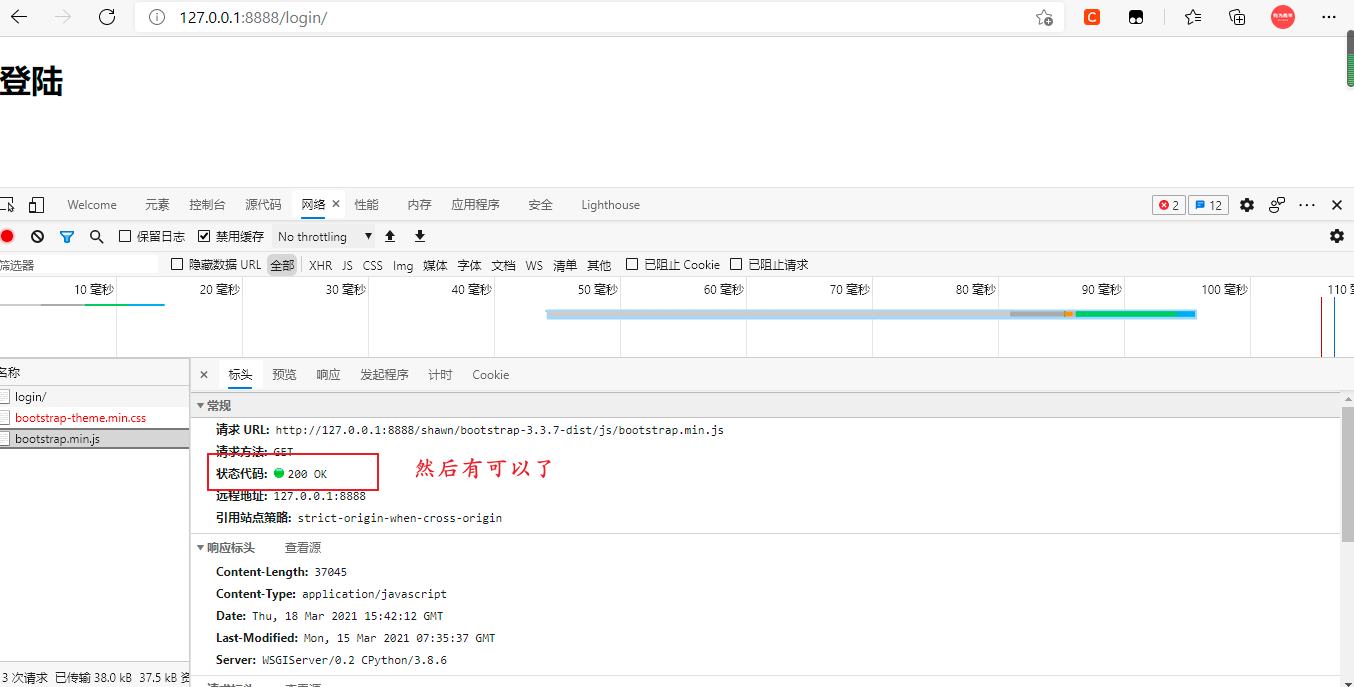Open the browser profile avatar
Screen dimensions: 1354x687
tap(1283, 17)
